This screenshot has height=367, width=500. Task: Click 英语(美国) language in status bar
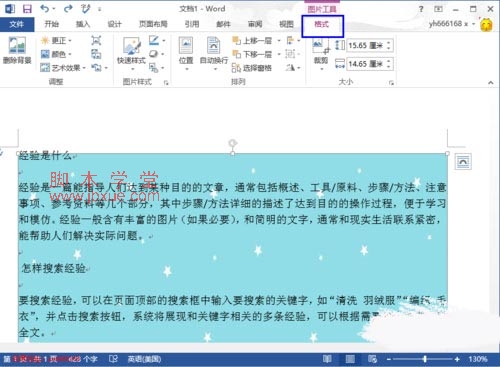coord(144,359)
